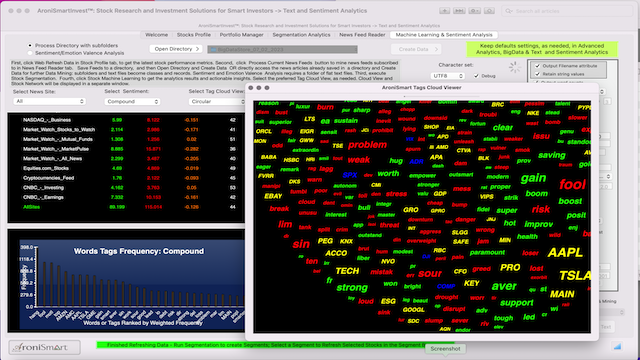The height and width of the screenshot is (360, 640).
Task: Open the Segmentation Analytics tab
Action: click(x=301, y=35)
